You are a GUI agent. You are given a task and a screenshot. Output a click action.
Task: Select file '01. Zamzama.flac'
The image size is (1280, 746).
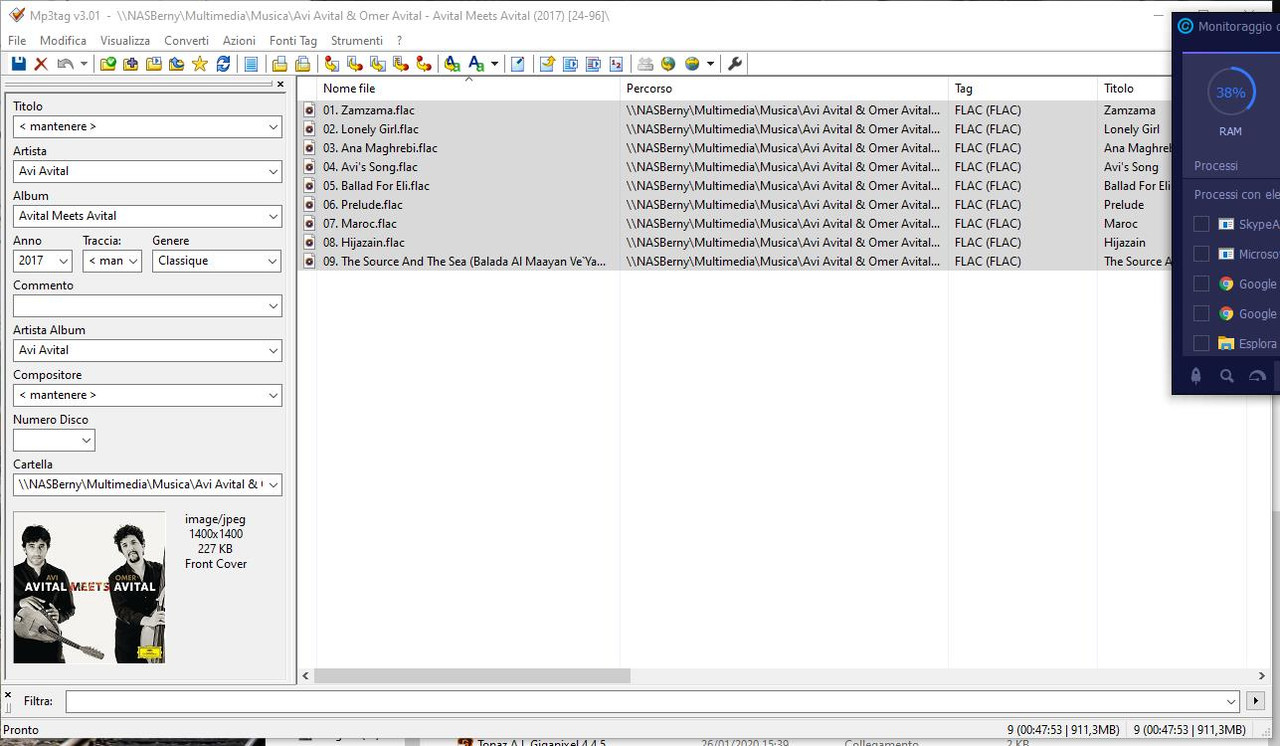click(368, 110)
